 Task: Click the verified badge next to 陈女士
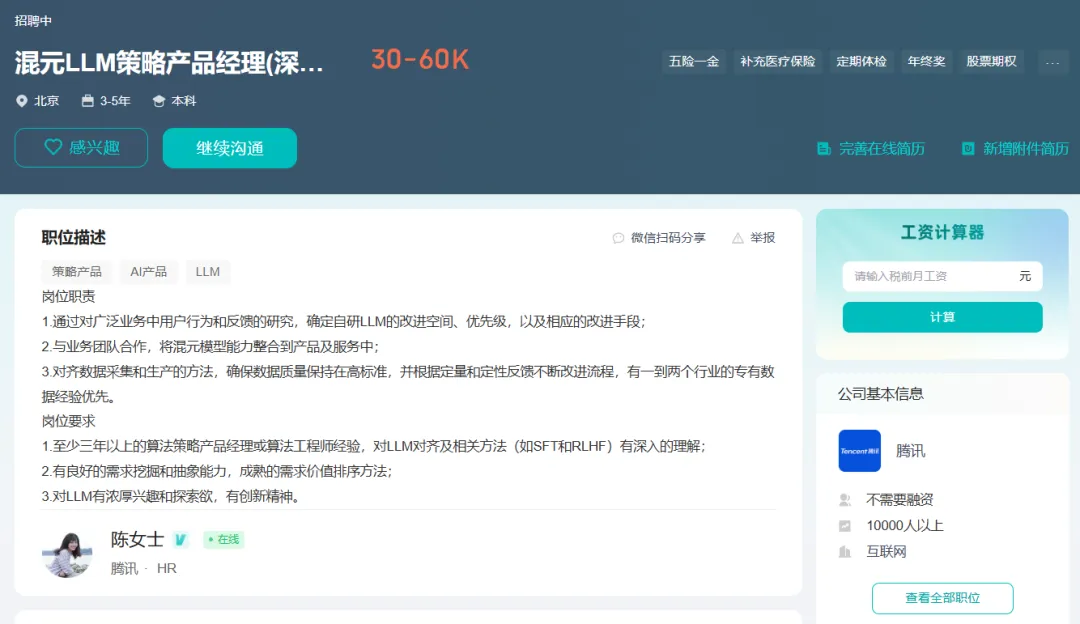tap(180, 540)
